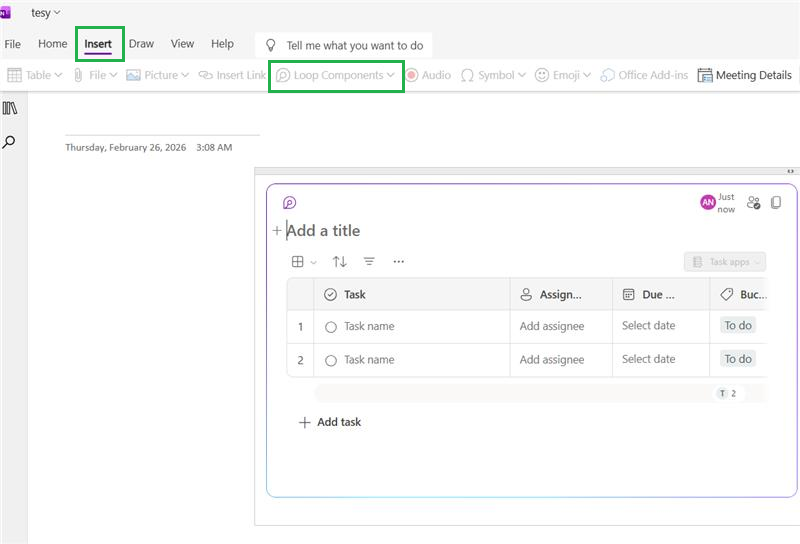
Task: Click the row number 2 cell
Action: pyautogui.click(x=301, y=360)
